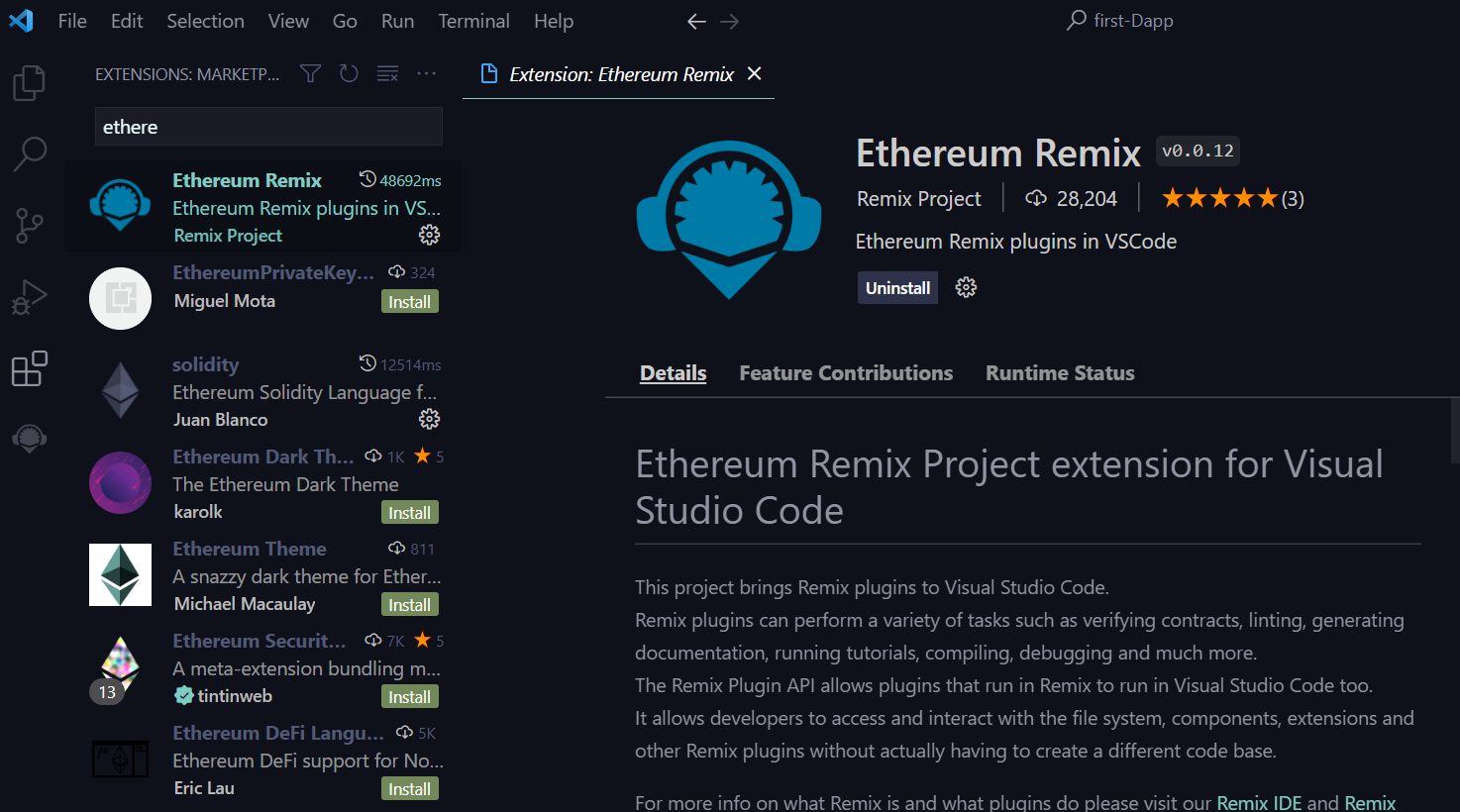Switch to the Details tab
Viewport: 1460px width, 812px height.
(674, 373)
